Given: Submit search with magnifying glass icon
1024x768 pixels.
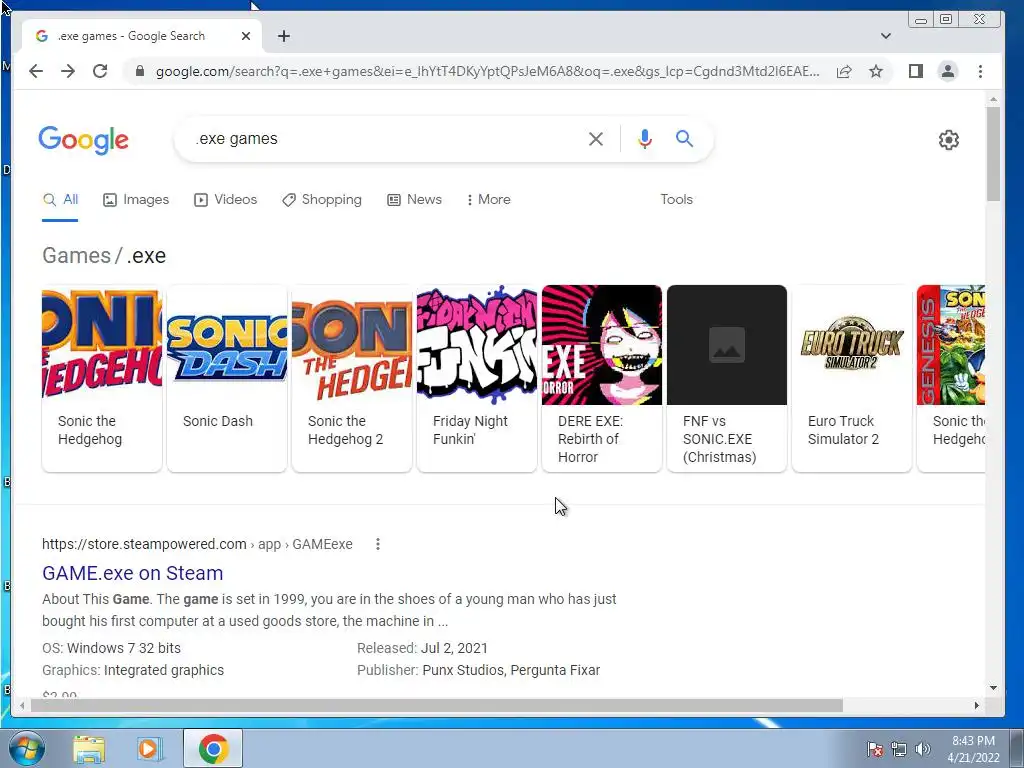Looking at the screenshot, I should [x=684, y=138].
